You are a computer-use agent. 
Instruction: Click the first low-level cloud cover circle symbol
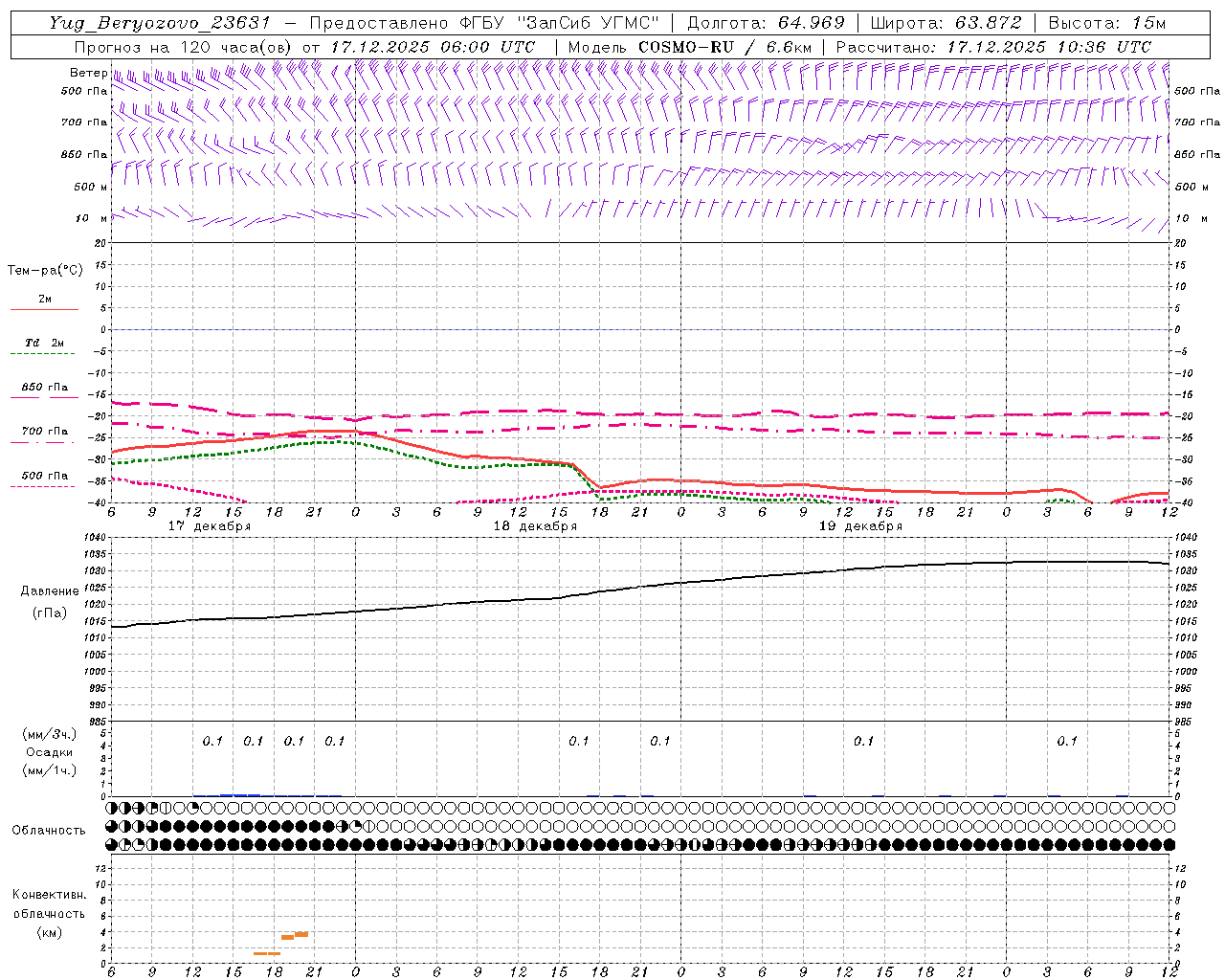pos(112,845)
